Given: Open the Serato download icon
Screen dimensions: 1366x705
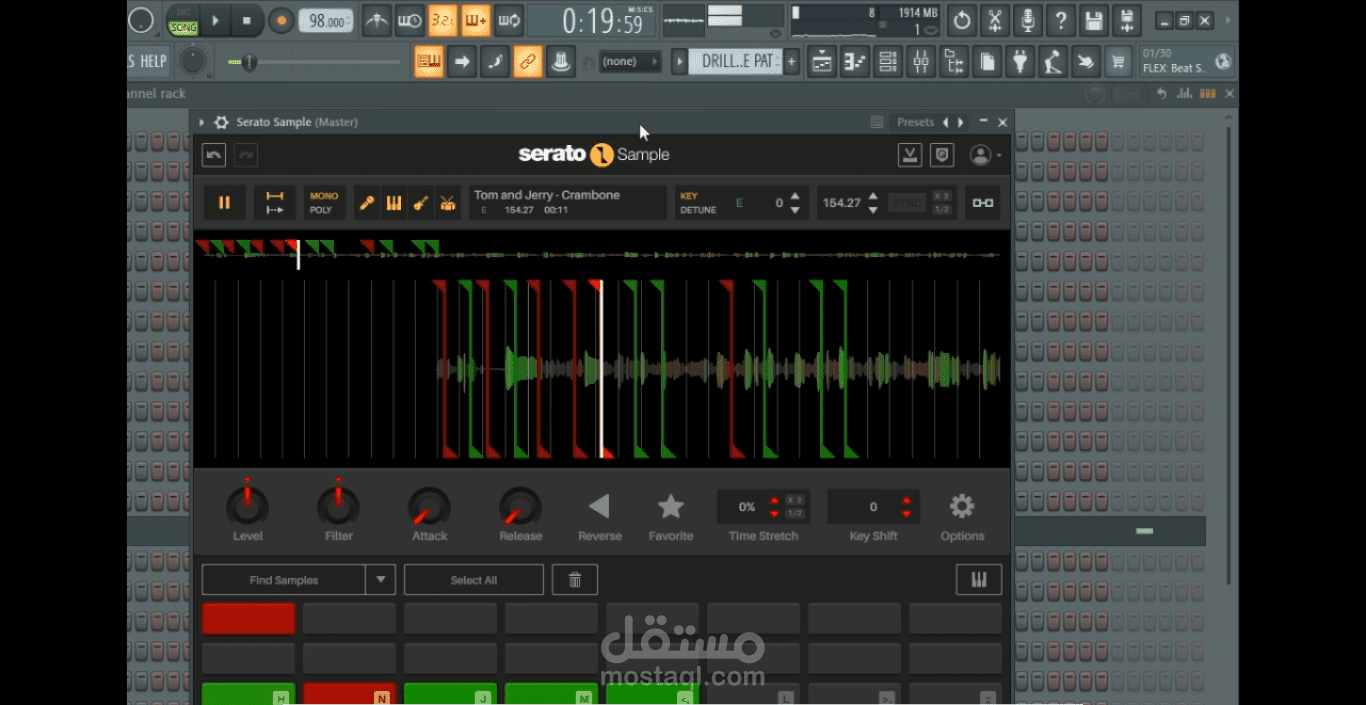Looking at the screenshot, I should (910, 155).
